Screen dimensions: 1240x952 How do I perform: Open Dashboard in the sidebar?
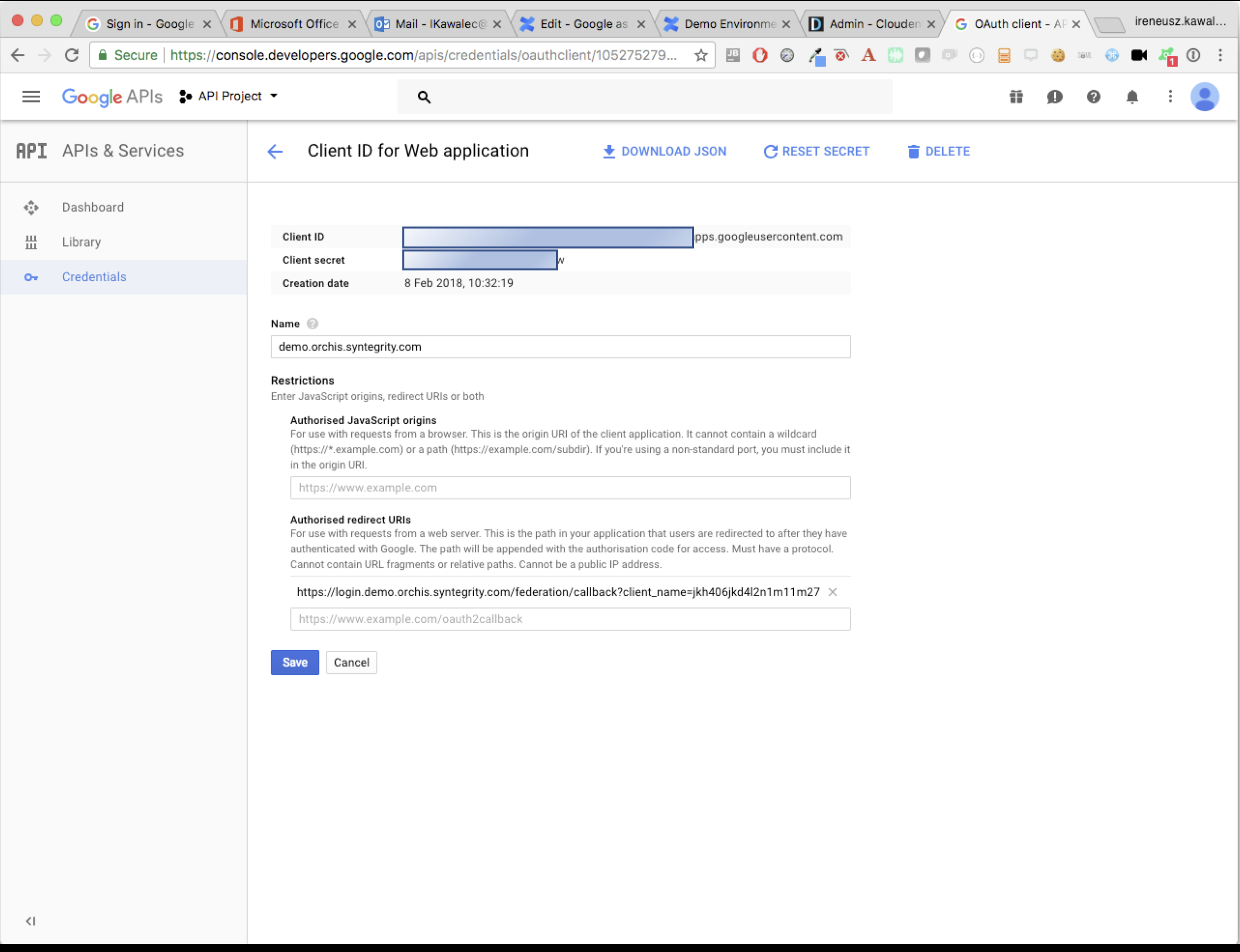click(124, 208)
